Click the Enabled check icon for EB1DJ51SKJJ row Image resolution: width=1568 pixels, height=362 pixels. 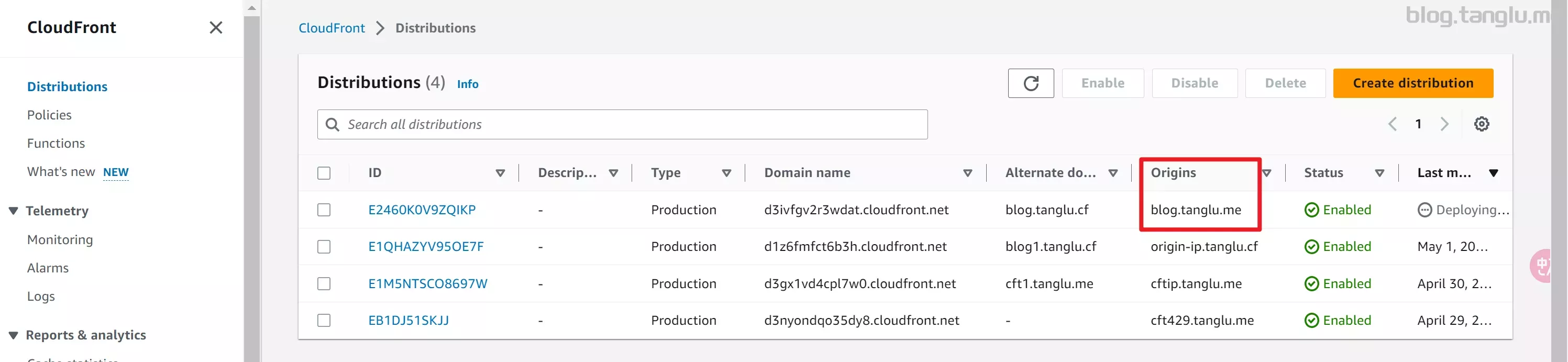click(1312, 321)
